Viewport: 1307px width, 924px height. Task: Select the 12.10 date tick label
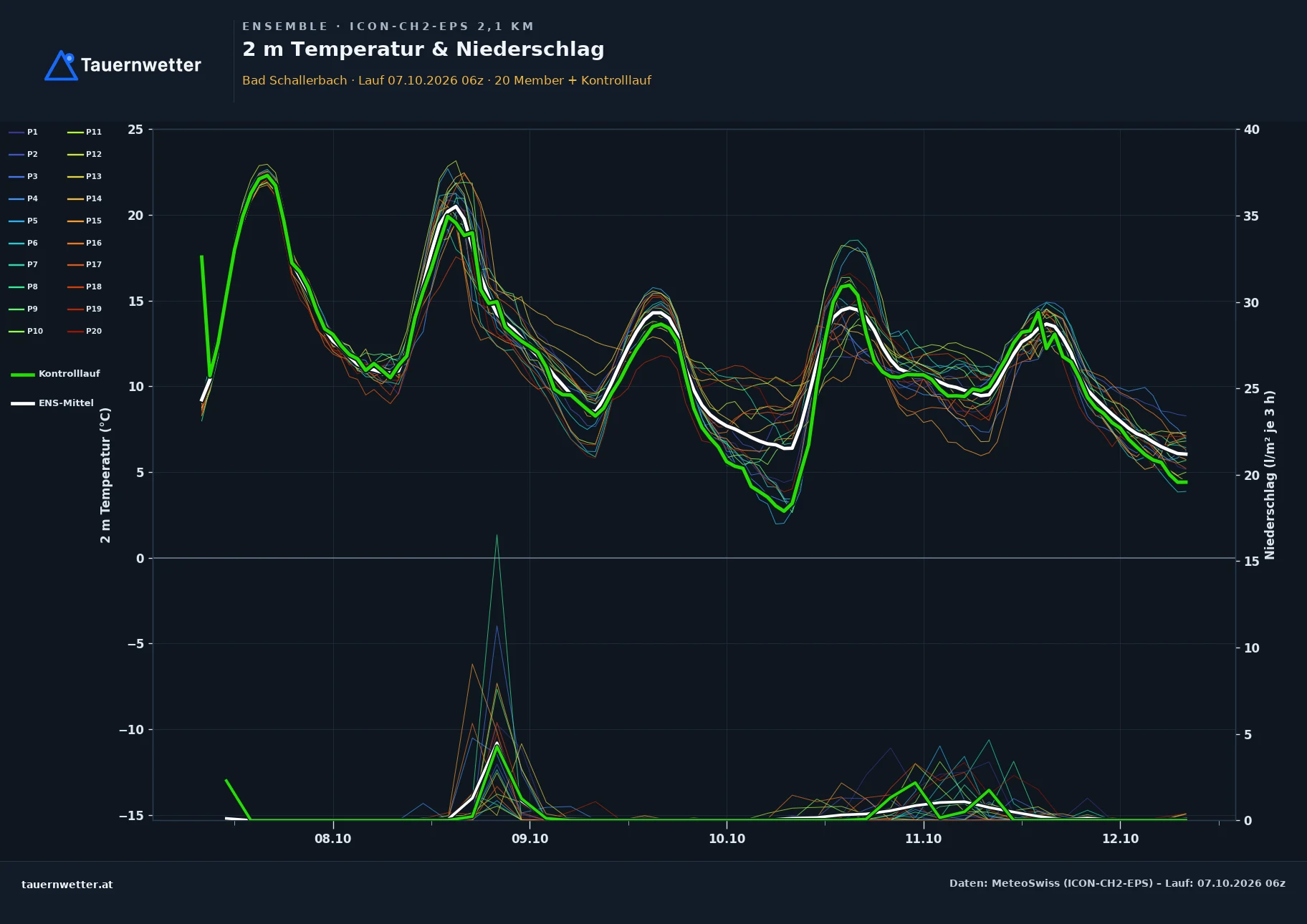click(1120, 839)
